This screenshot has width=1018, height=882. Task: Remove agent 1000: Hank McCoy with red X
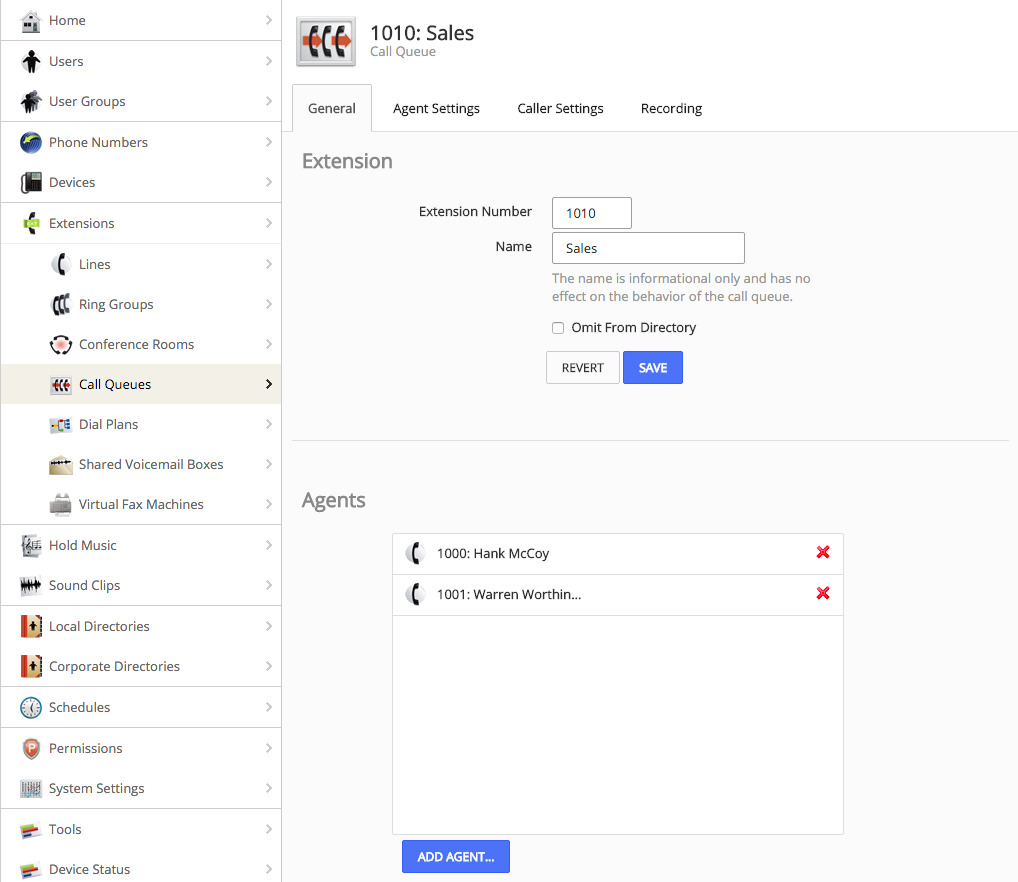click(x=823, y=552)
